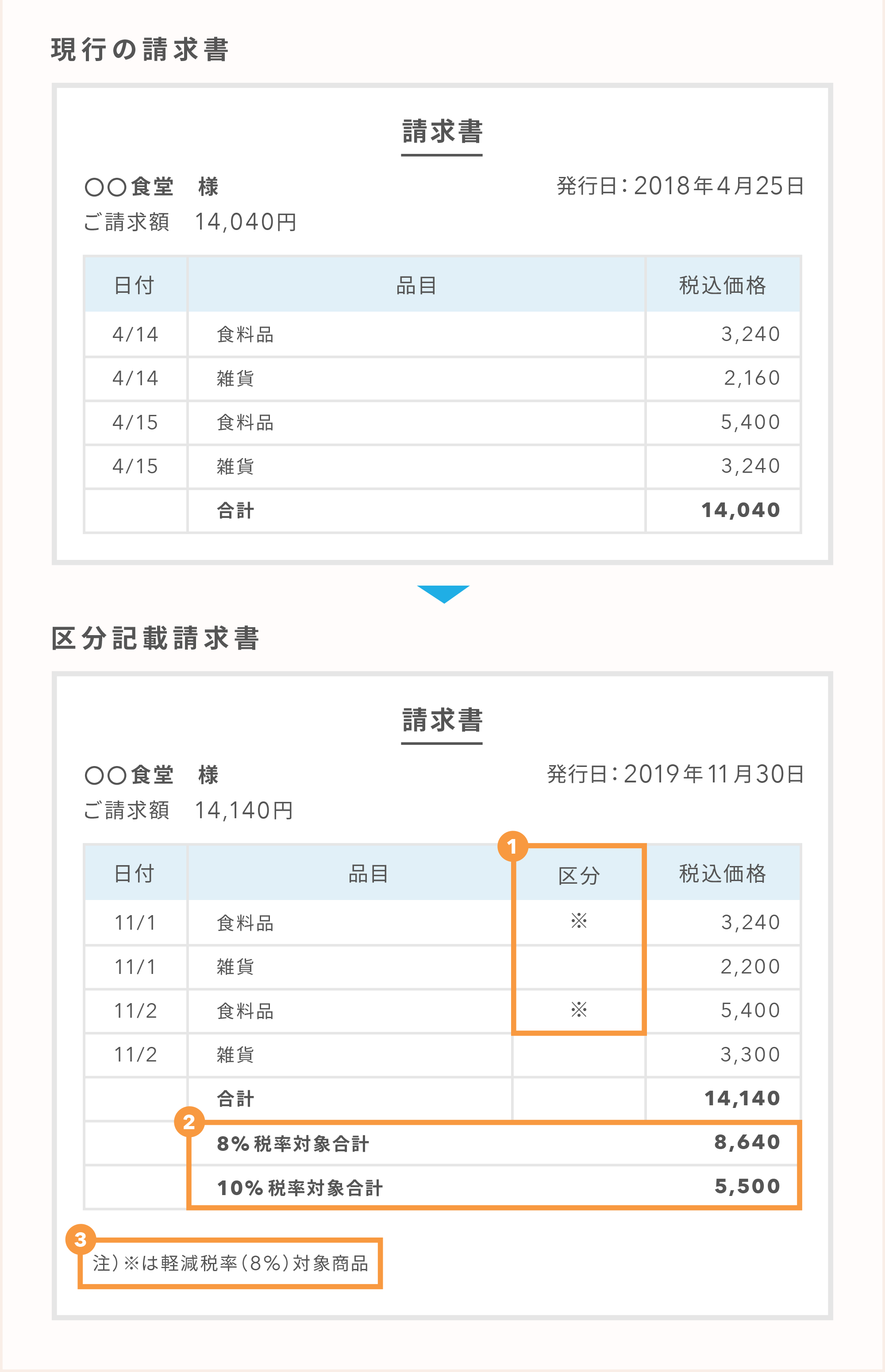Click the 8% subtotal "8,640"
Screen dimensions: 885x1372
[x=747, y=1142]
